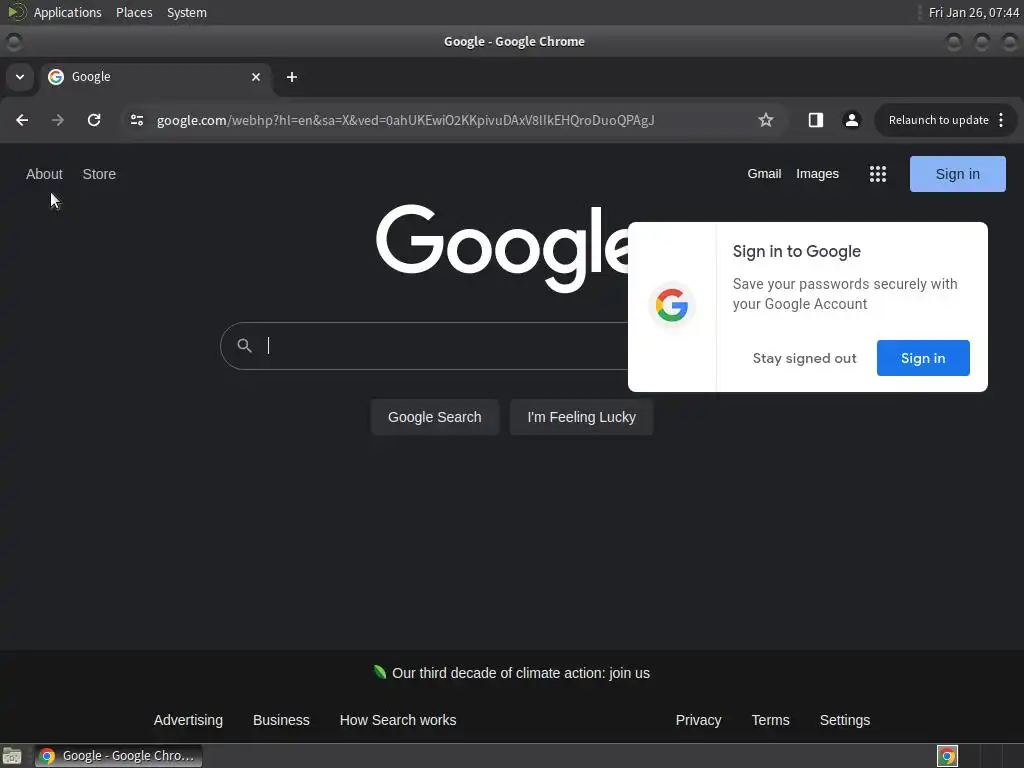Go back with the browser back arrow
1024x768 pixels.
[x=22, y=120]
